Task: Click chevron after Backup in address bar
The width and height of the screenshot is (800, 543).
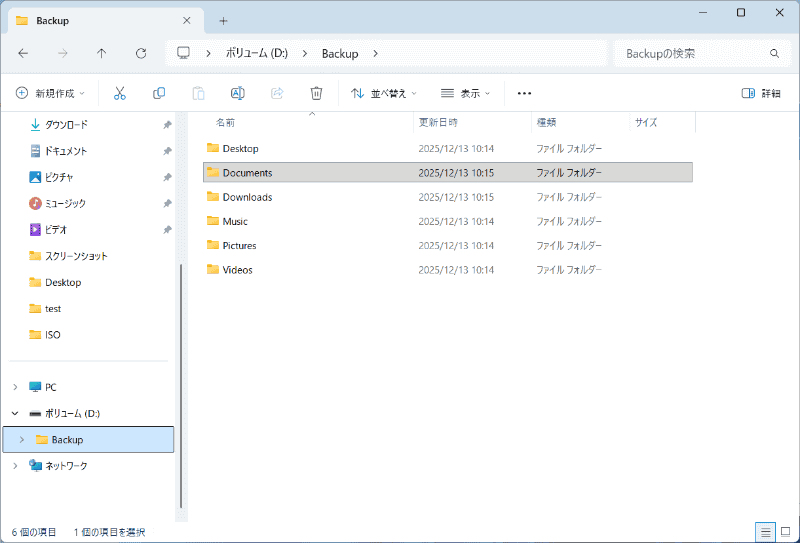Action: [x=376, y=54]
